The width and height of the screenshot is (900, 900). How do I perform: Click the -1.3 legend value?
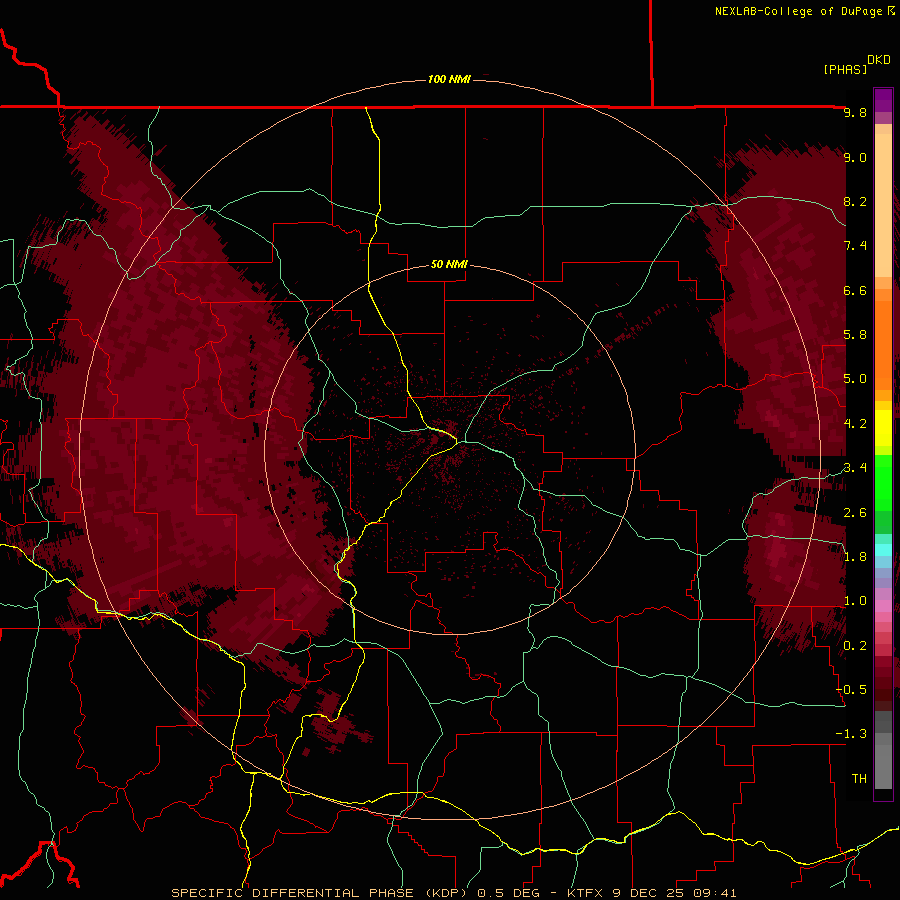(x=851, y=734)
